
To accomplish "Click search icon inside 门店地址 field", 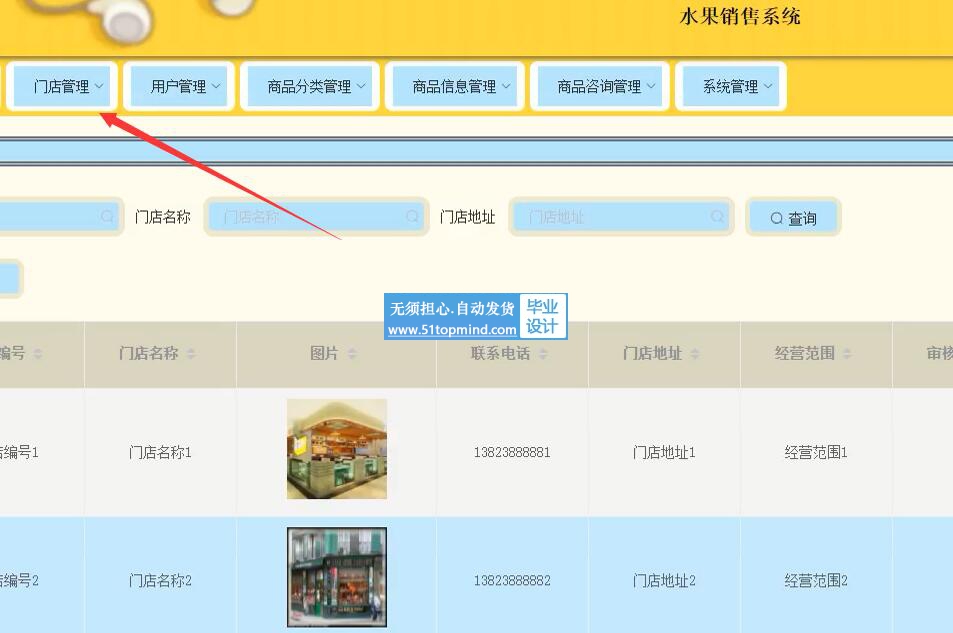I will [x=717, y=216].
